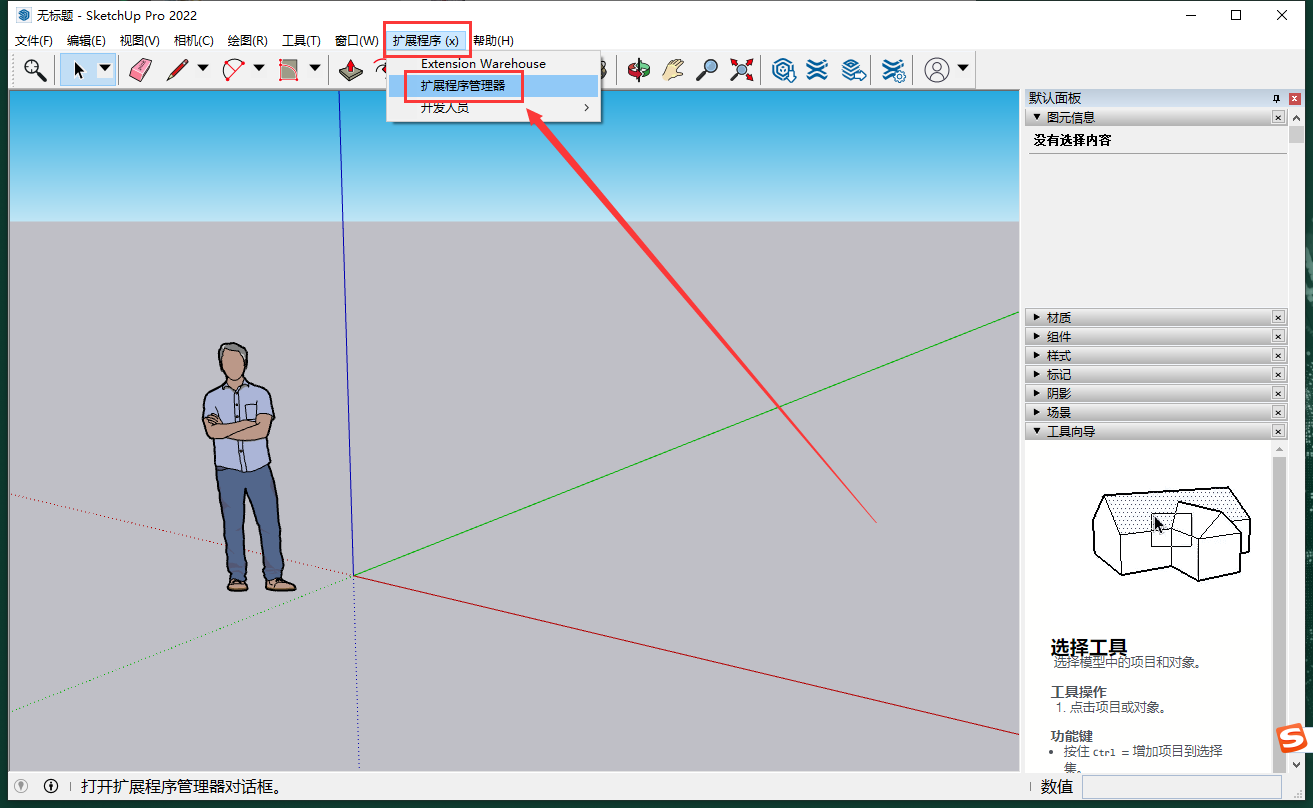This screenshot has height=808, width=1313.
Task: Select Extension Warehouse menu entry
Action: pos(483,64)
